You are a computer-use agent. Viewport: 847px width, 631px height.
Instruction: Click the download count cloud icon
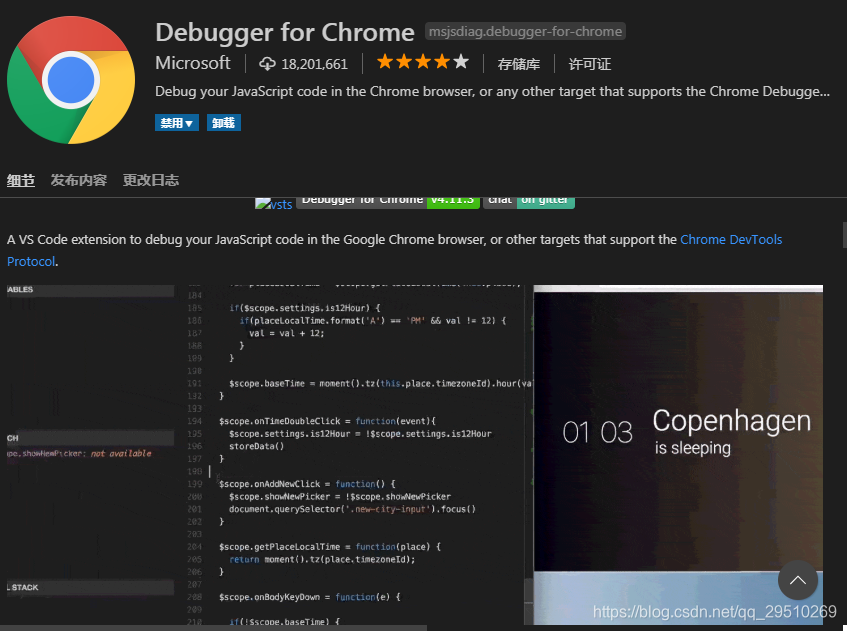tap(267, 64)
